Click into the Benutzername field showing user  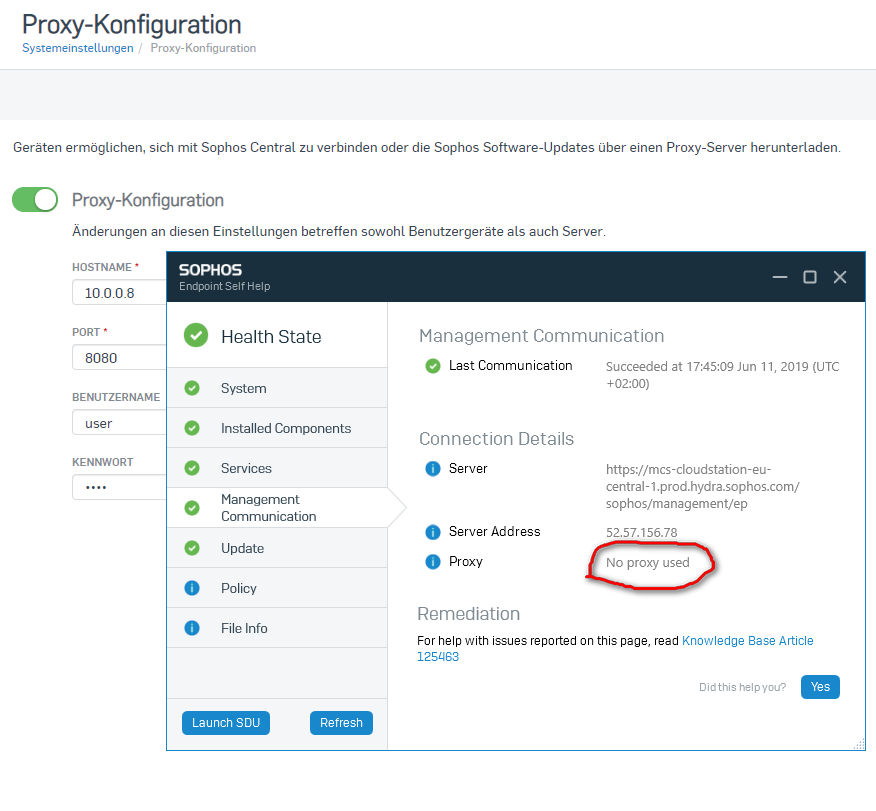click(119, 423)
